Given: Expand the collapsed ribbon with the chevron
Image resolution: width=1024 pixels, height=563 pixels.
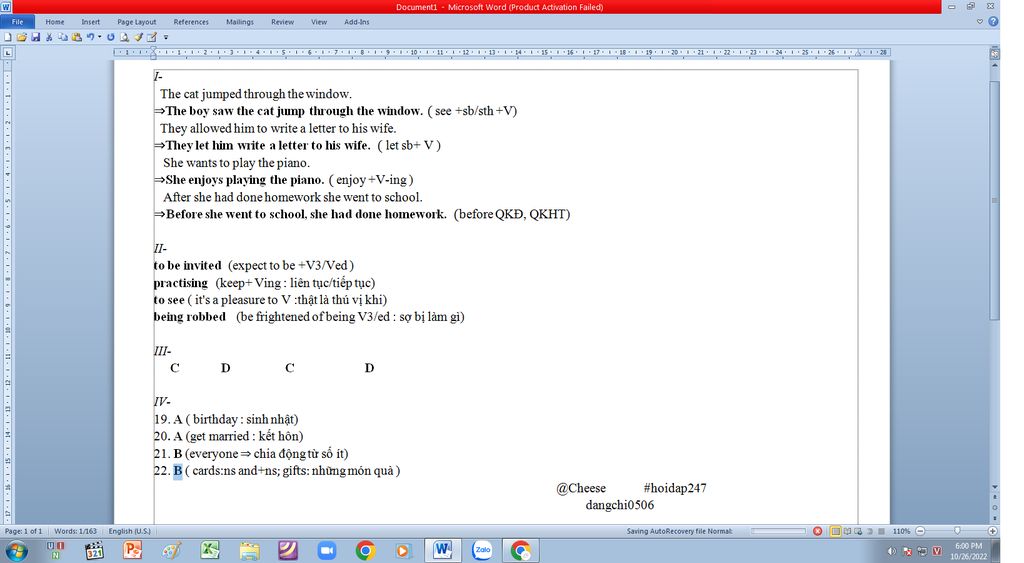Looking at the screenshot, I should coord(980,22).
